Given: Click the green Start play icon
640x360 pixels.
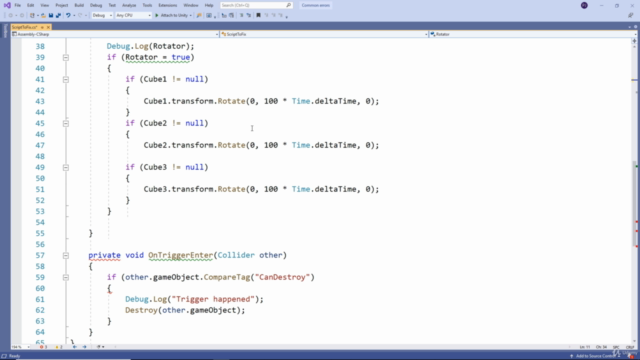Looking at the screenshot, I should [157, 16].
